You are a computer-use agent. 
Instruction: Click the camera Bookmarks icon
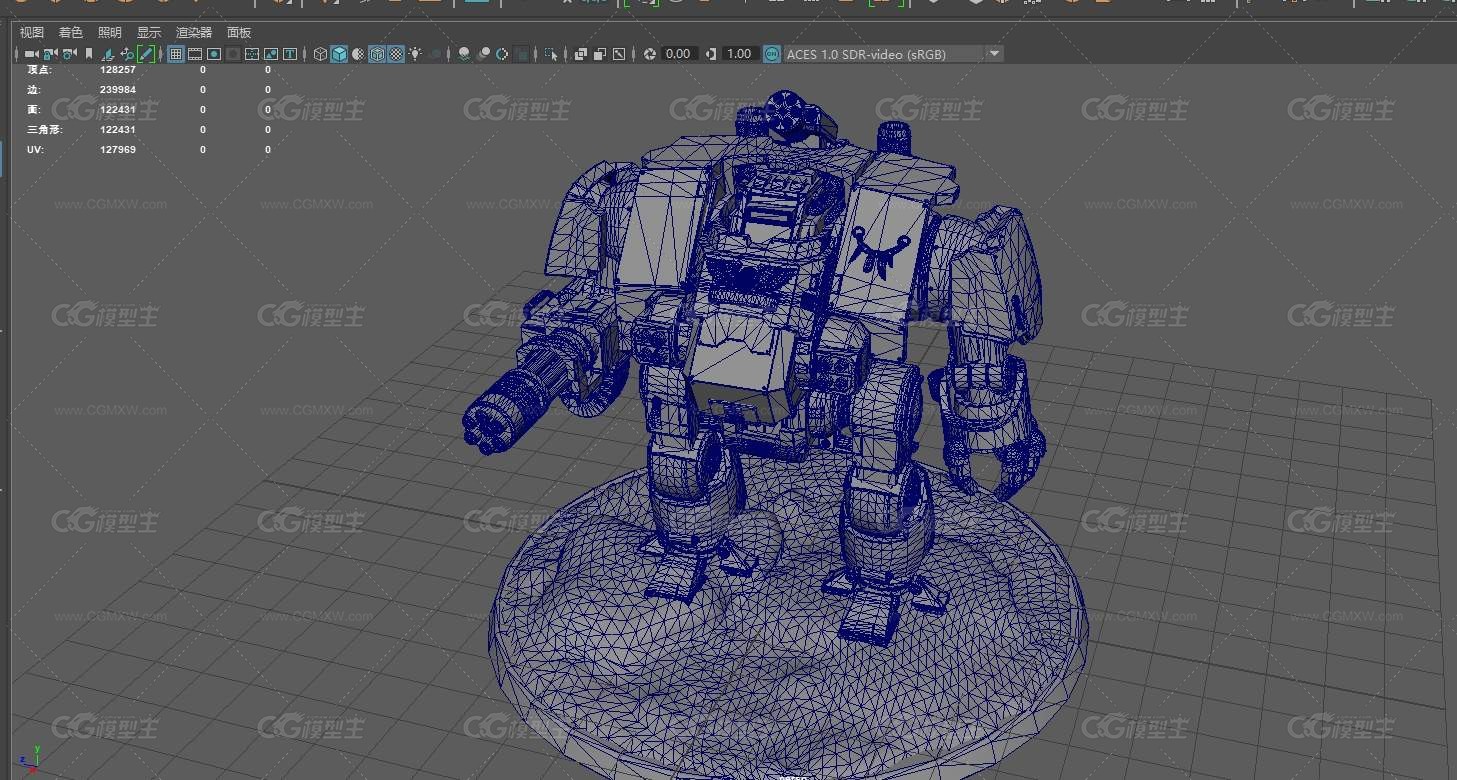(88, 54)
